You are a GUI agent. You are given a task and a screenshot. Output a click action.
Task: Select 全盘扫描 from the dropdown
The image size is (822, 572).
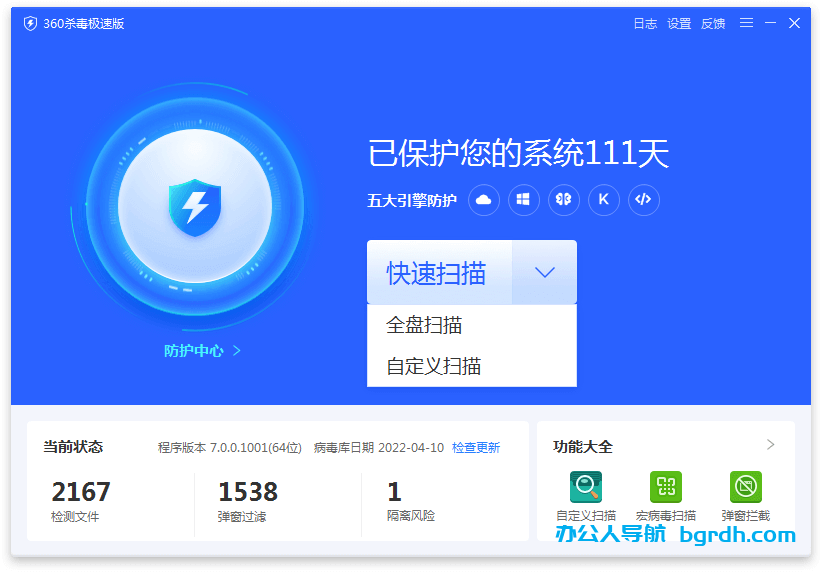tap(472, 325)
